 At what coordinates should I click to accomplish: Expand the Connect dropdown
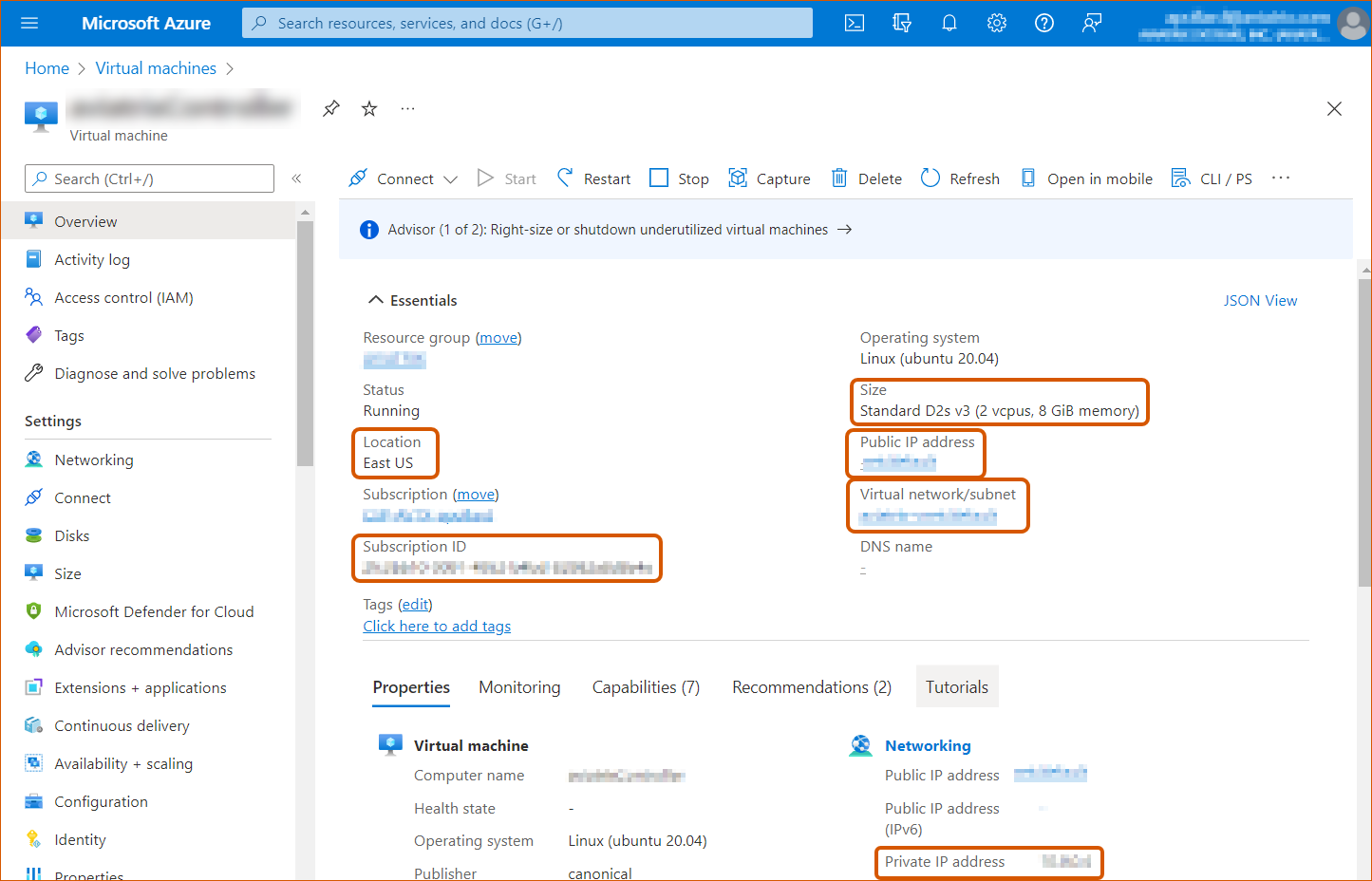[x=451, y=178]
